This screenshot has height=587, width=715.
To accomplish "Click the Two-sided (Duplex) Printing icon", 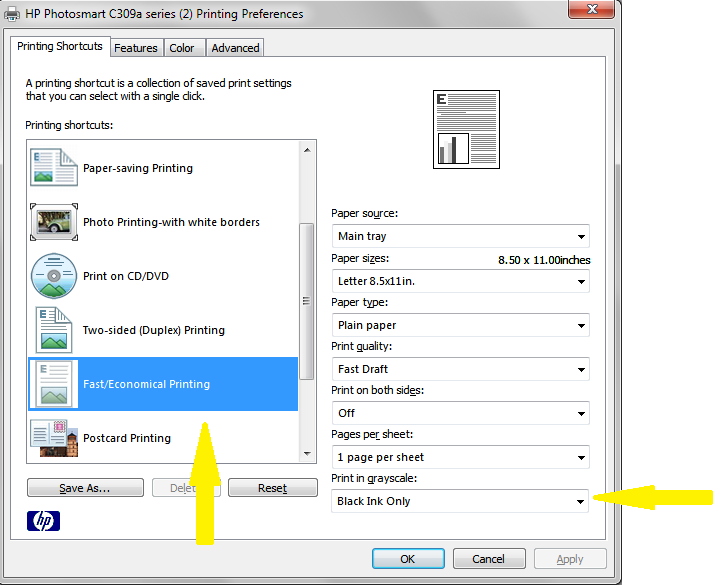I will pyautogui.click(x=54, y=330).
